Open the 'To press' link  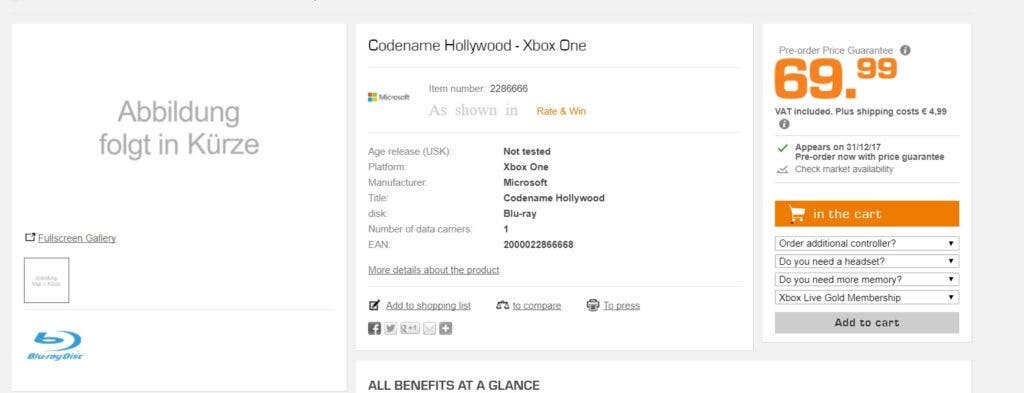[x=622, y=306]
